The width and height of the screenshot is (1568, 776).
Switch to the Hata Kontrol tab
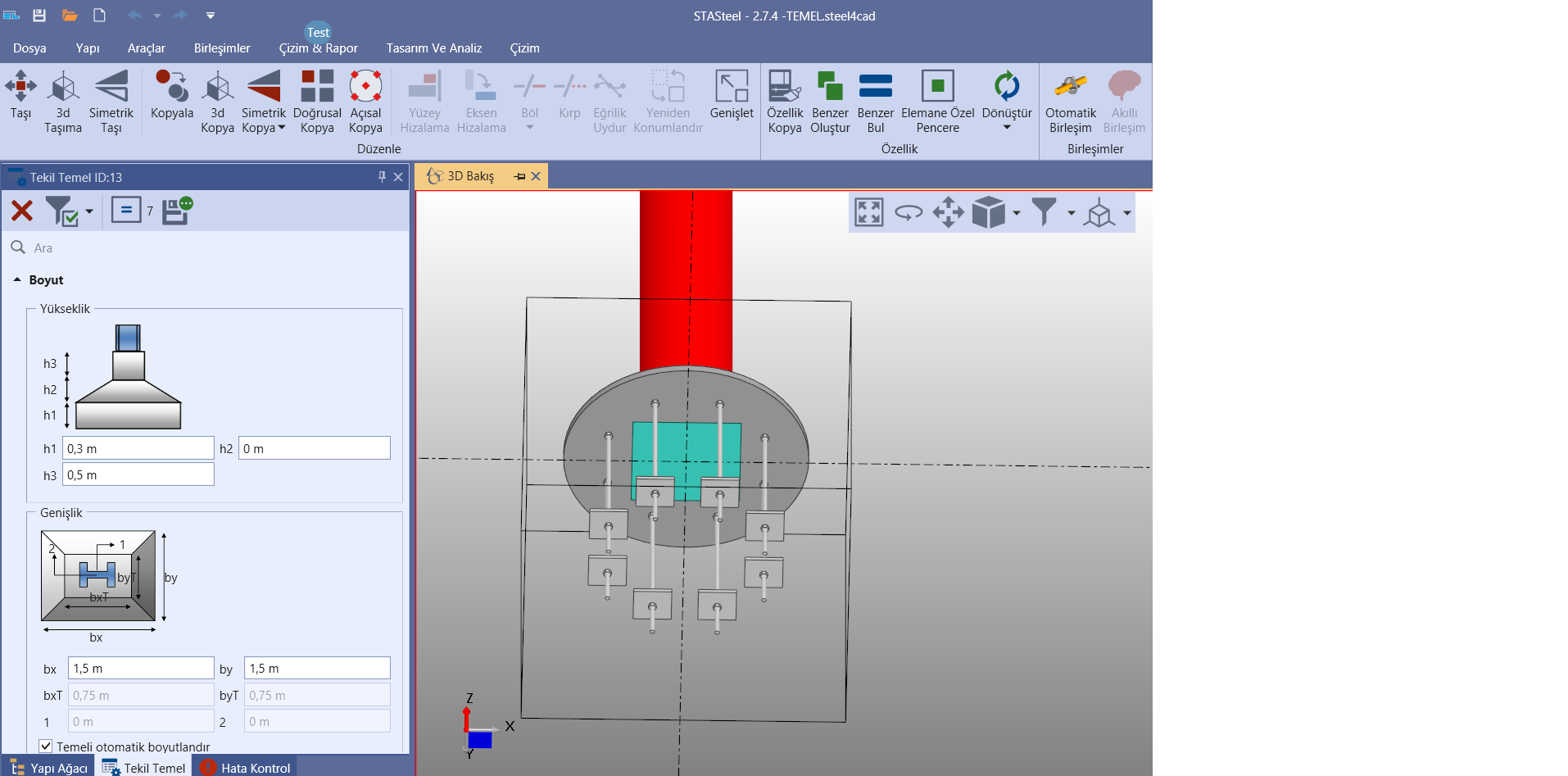coord(245,768)
